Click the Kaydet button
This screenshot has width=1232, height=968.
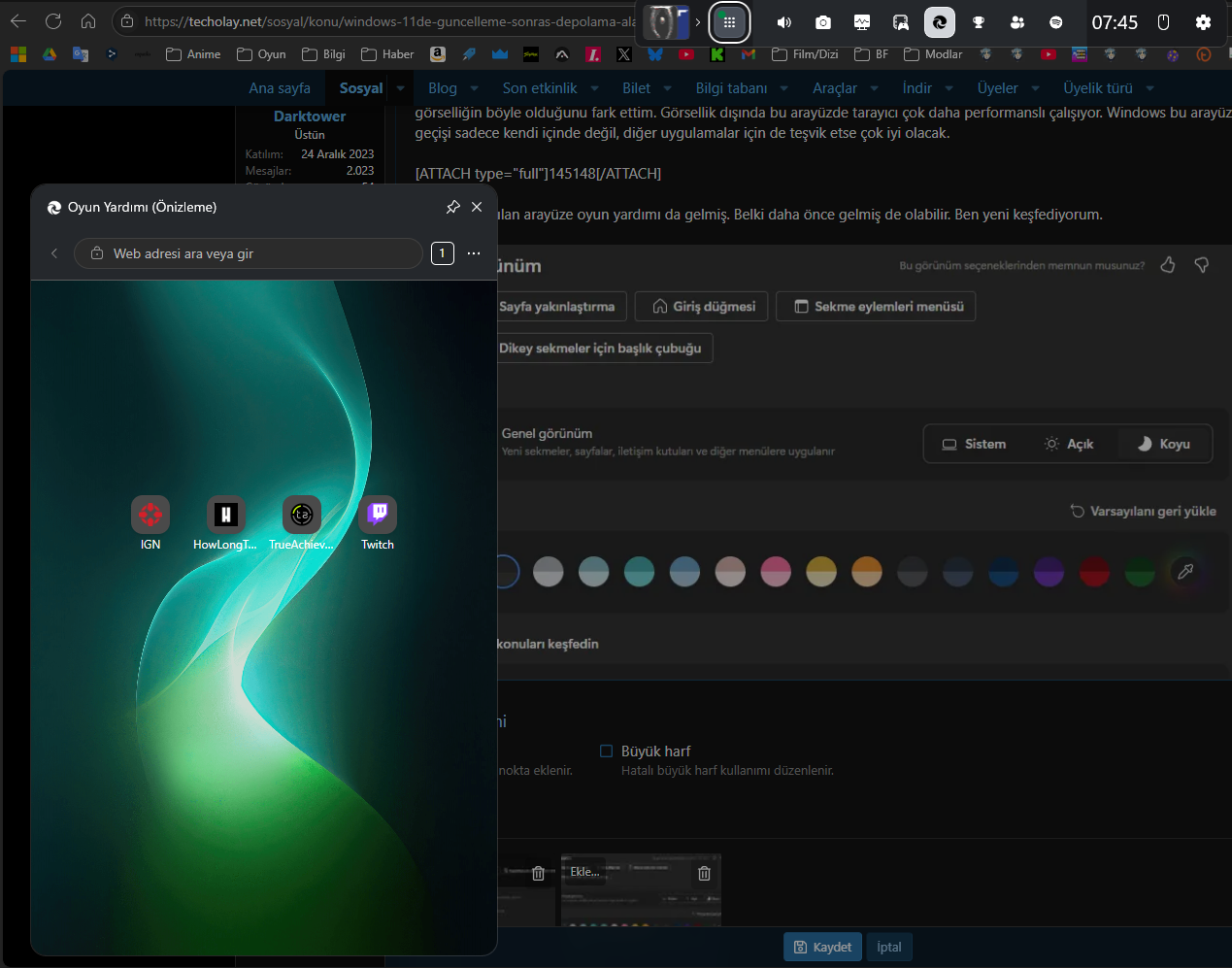(x=822, y=947)
